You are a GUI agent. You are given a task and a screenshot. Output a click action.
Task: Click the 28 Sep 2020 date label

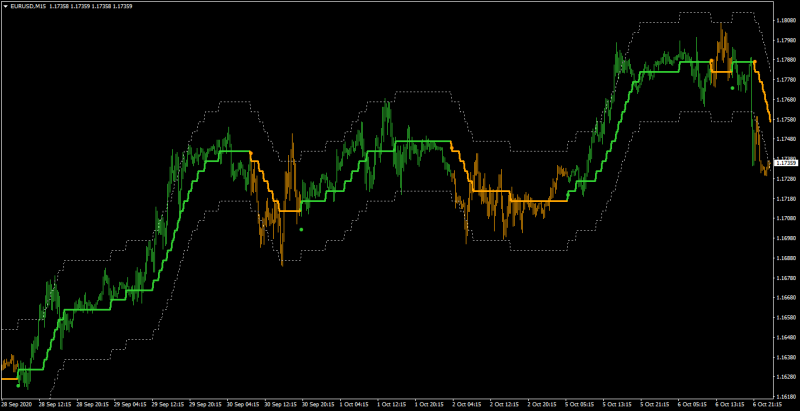16,403
